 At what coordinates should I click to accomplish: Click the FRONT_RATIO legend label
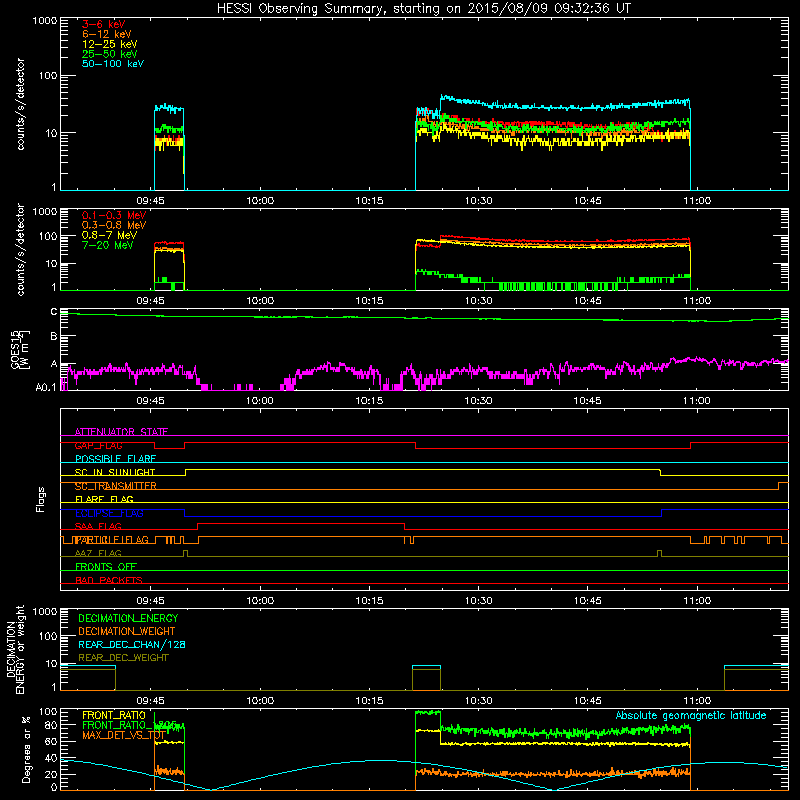114,715
